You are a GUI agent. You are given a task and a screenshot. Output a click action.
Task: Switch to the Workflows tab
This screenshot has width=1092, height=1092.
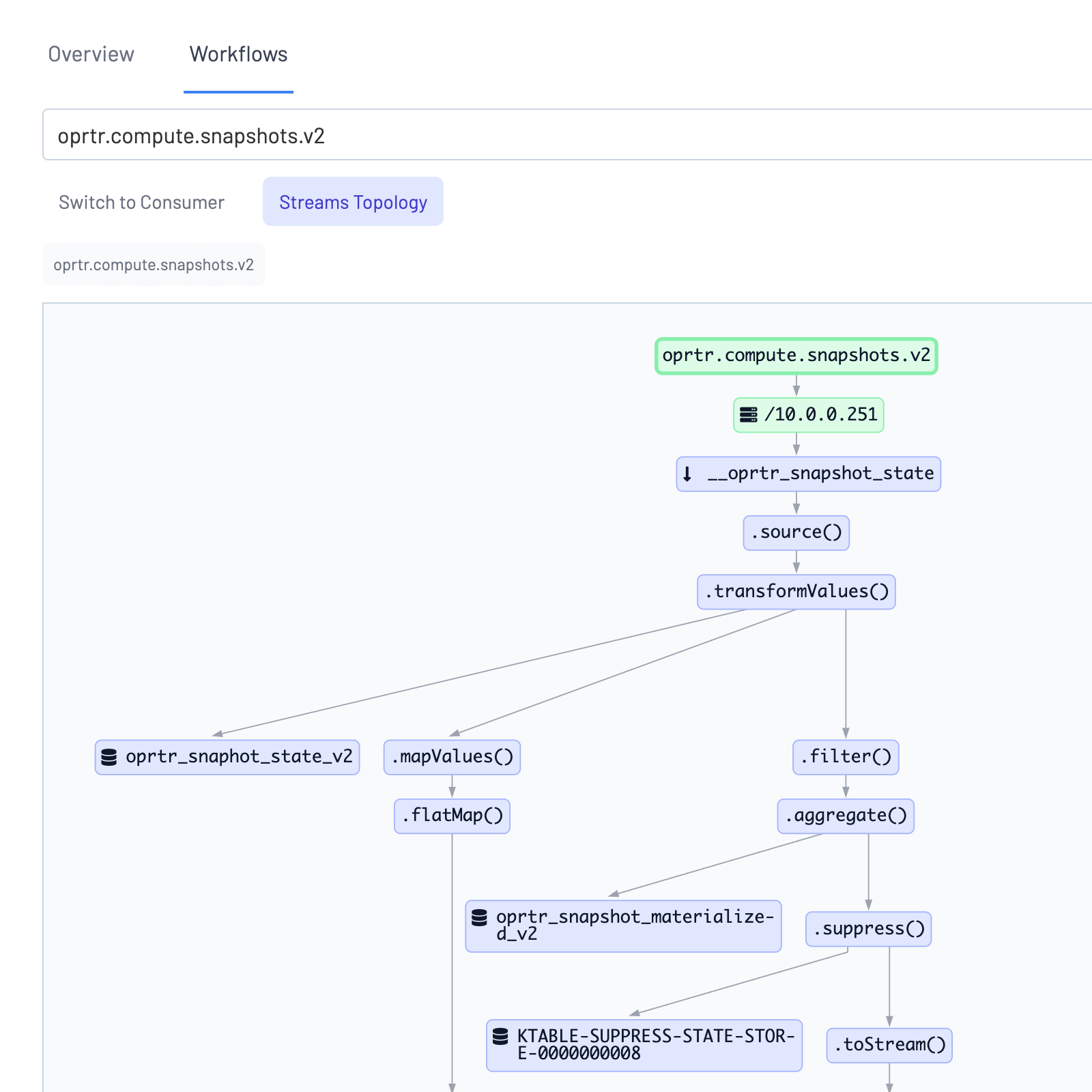[238, 54]
